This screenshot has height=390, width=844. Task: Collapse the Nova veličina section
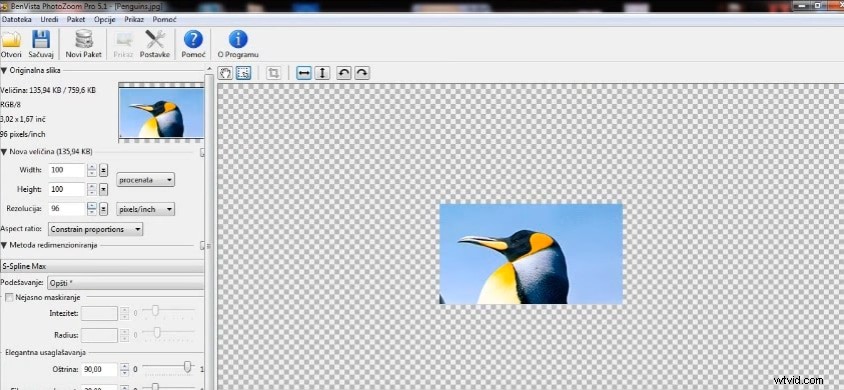[x=4, y=152]
